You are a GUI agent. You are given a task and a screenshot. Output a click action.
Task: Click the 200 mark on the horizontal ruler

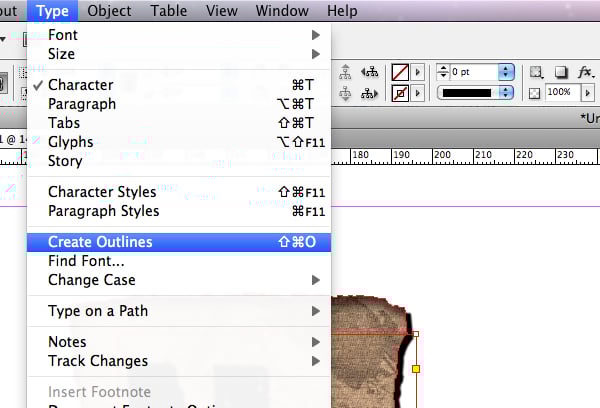click(x=442, y=155)
